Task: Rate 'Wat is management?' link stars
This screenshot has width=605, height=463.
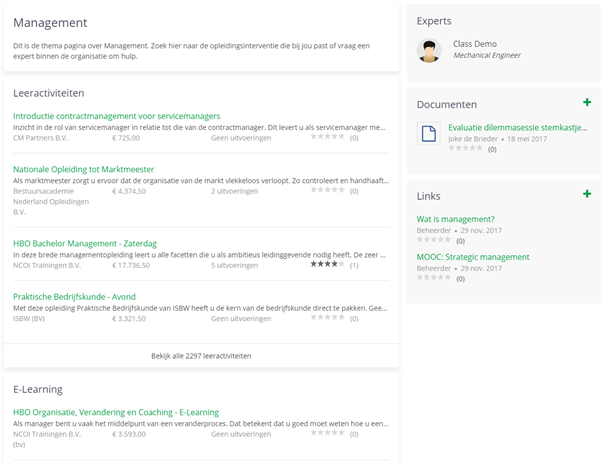Action: click(x=434, y=240)
